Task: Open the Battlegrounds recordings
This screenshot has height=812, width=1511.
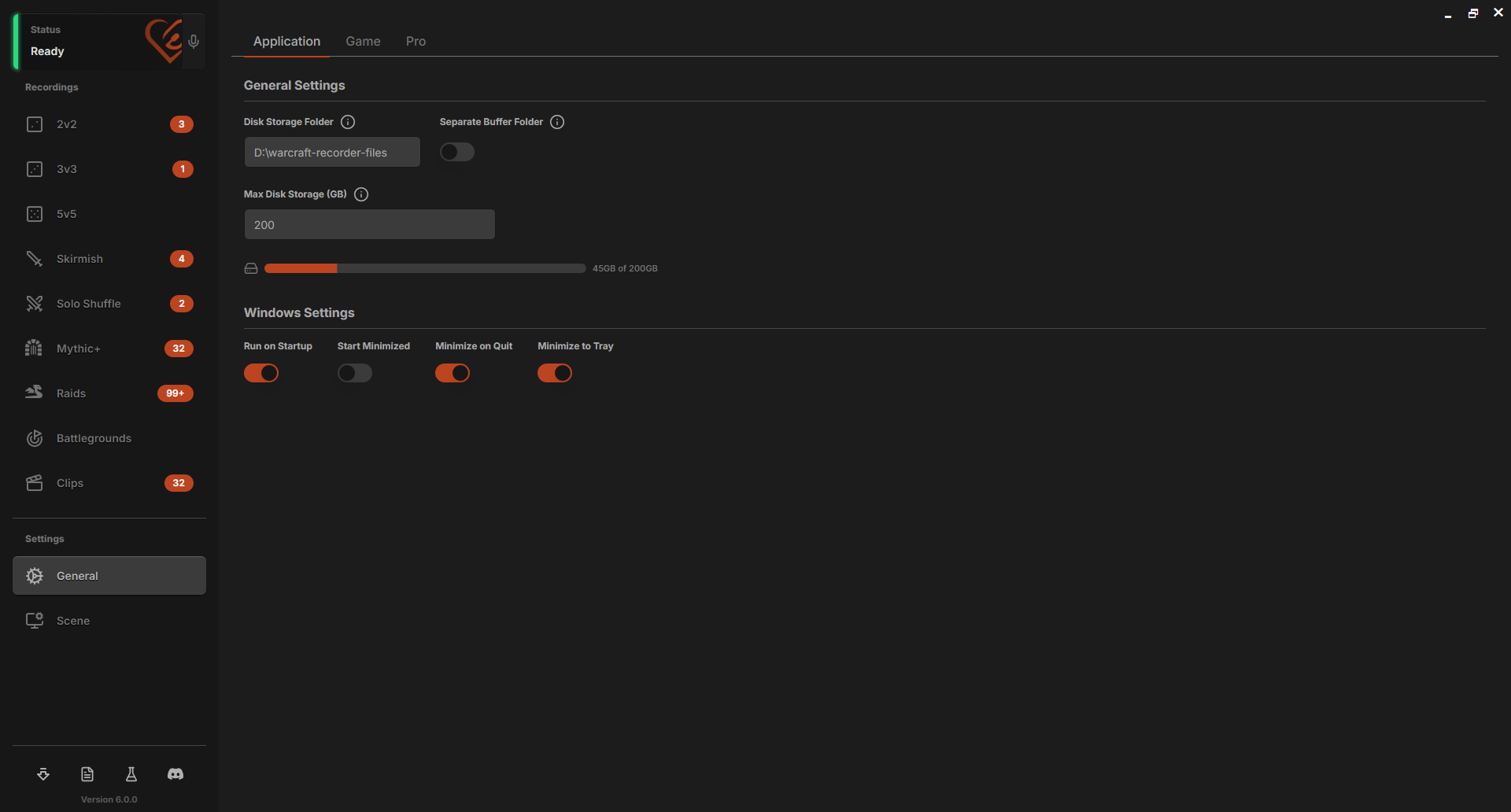Action: [109, 438]
